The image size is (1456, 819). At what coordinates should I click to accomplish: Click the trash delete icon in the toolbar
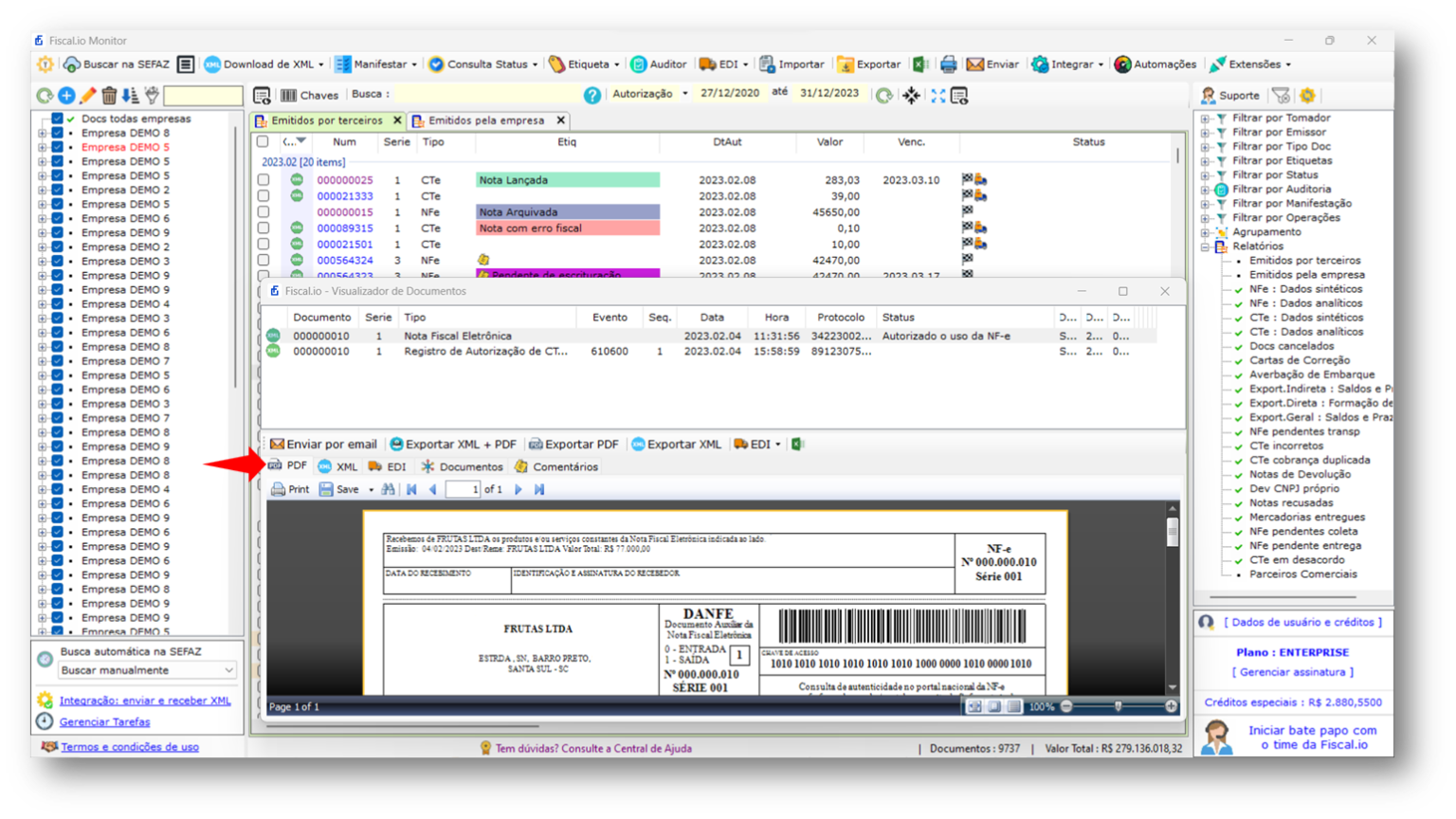click(x=108, y=95)
